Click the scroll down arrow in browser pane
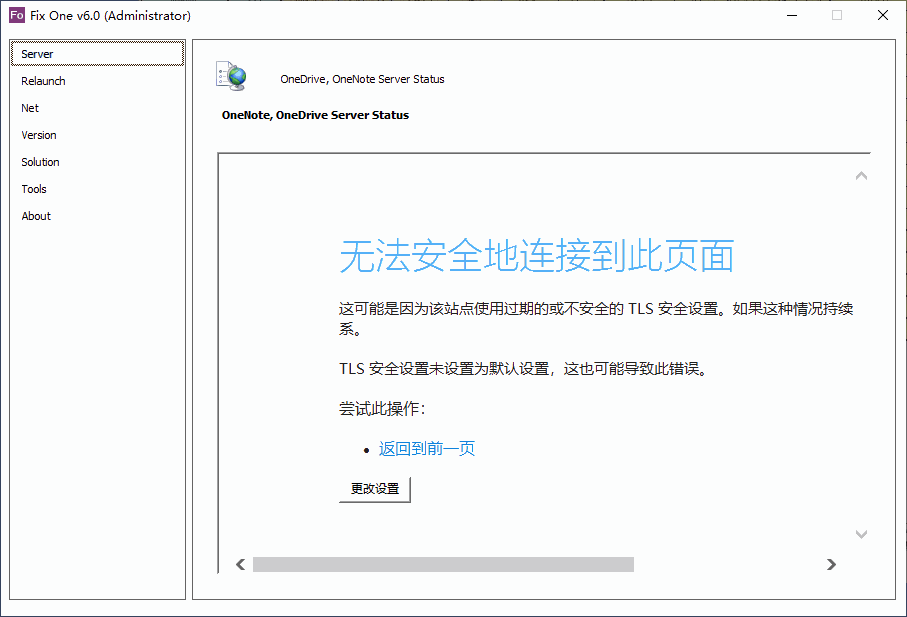This screenshot has width=907, height=617. pos(861,534)
